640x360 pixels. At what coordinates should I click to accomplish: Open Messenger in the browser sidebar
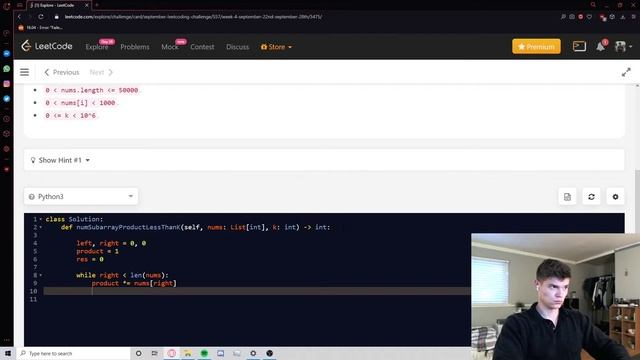[7, 53]
